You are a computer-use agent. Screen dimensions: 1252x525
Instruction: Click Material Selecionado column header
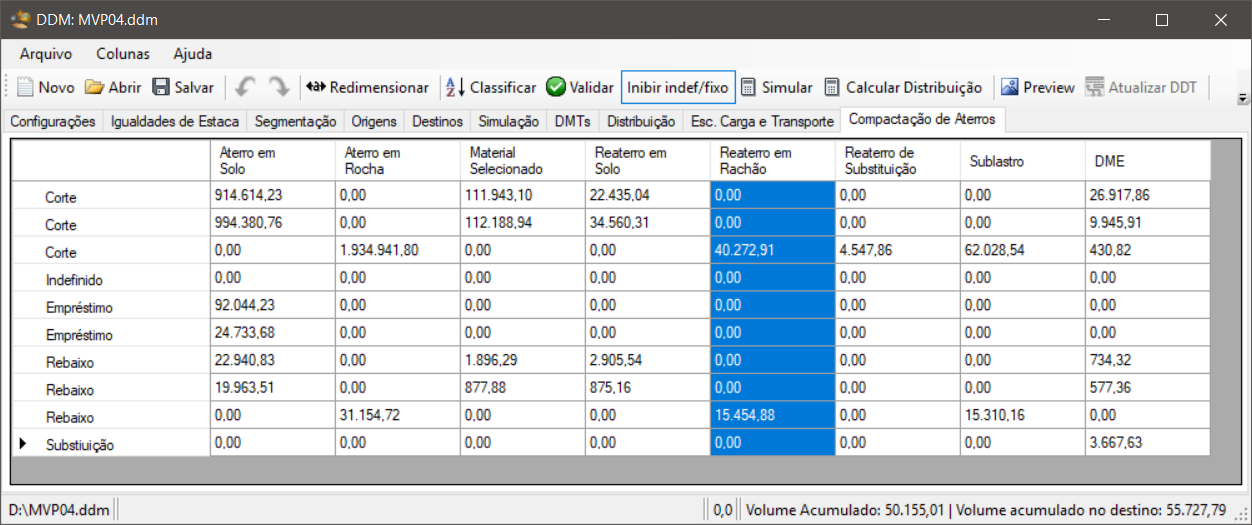pos(522,160)
